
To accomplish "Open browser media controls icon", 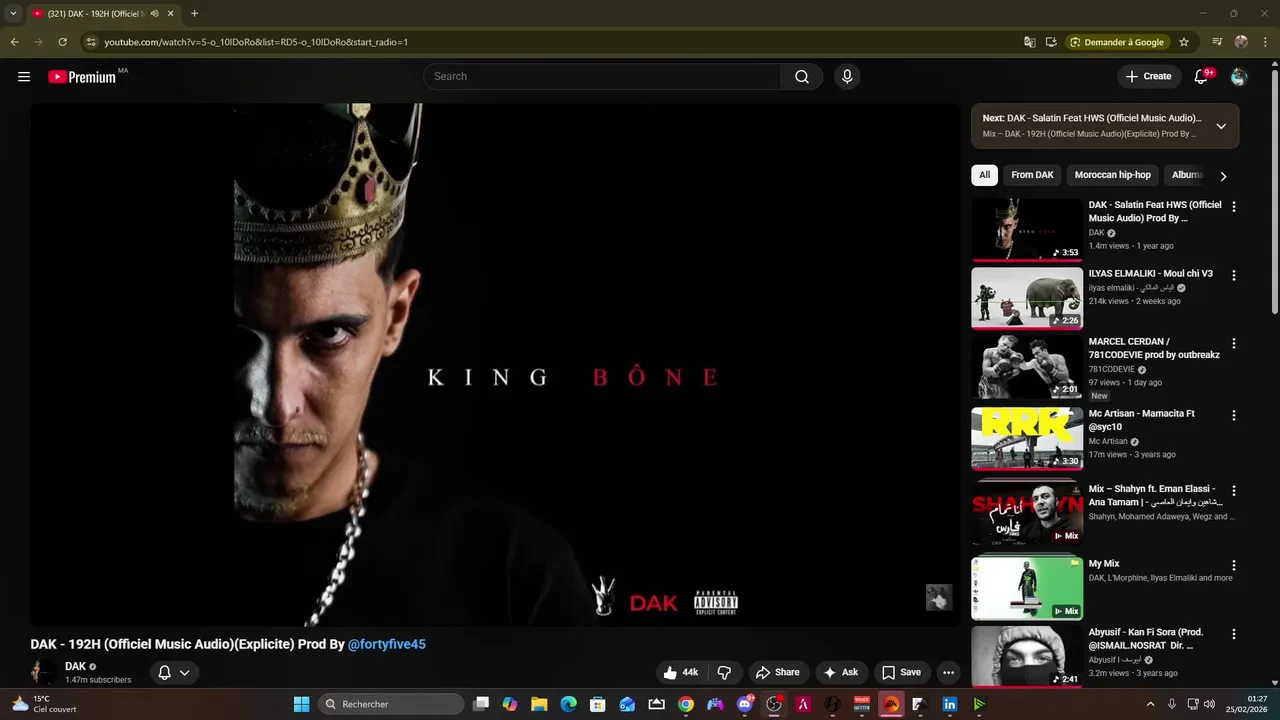I will 1217,42.
